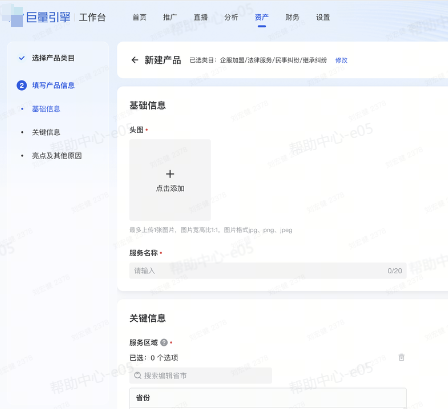Focus the 服务名称 input field
This screenshot has height=409, width=448.
coord(268,271)
